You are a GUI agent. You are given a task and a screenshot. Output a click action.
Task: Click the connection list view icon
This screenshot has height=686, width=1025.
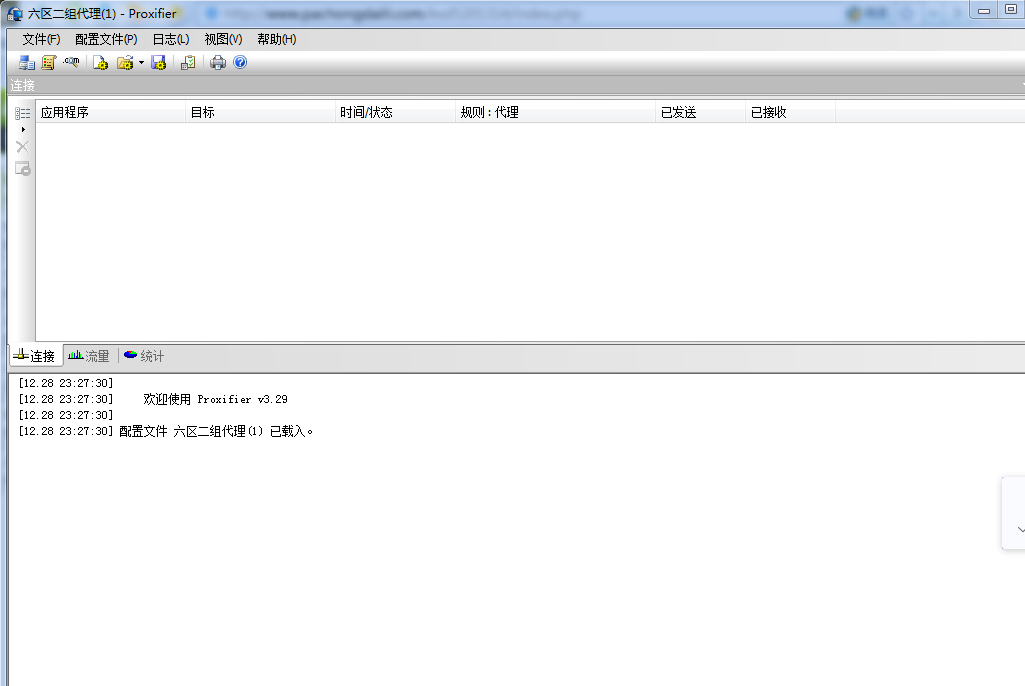[23, 114]
